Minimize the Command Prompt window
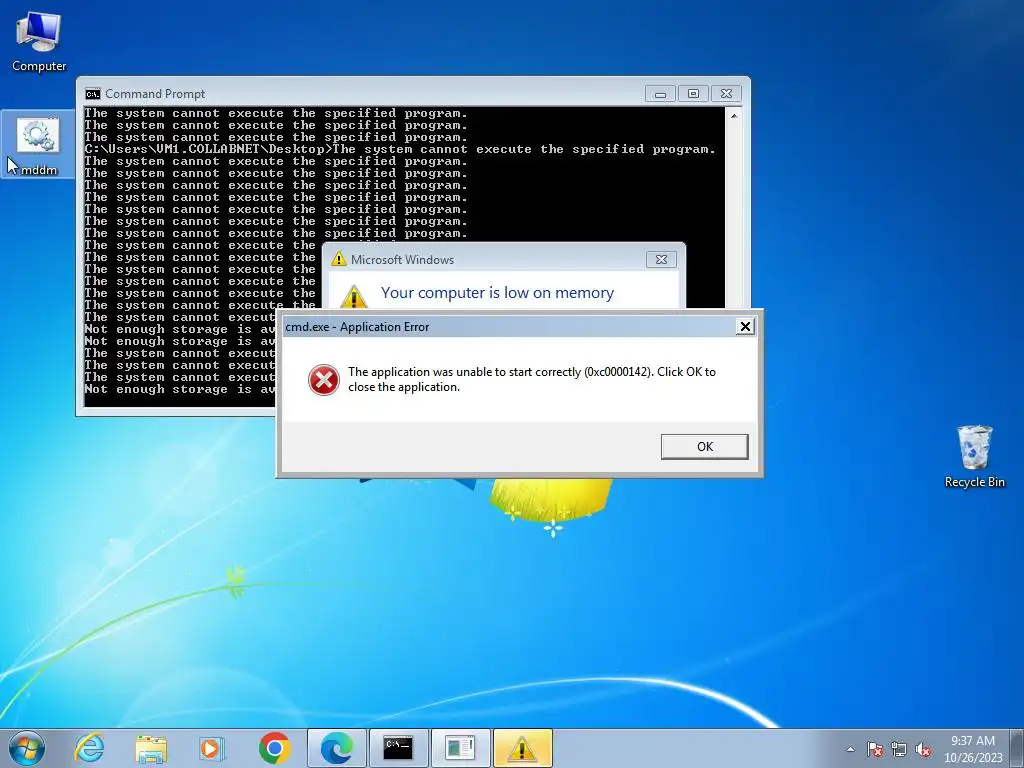 [660, 94]
